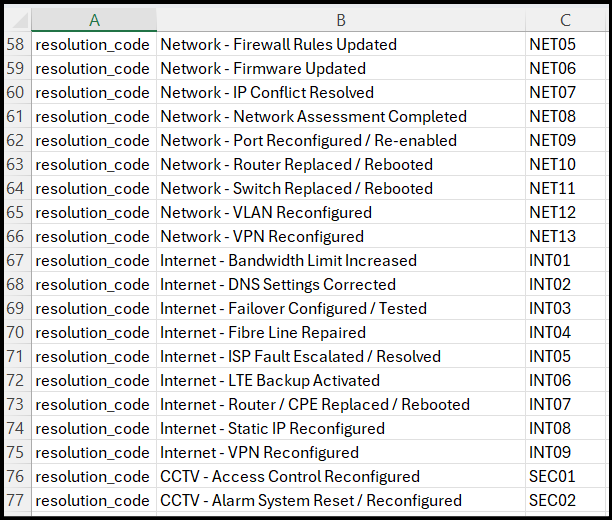Click the INT01 code cell
The width and height of the screenshot is (612, 520).
[566, 260]
